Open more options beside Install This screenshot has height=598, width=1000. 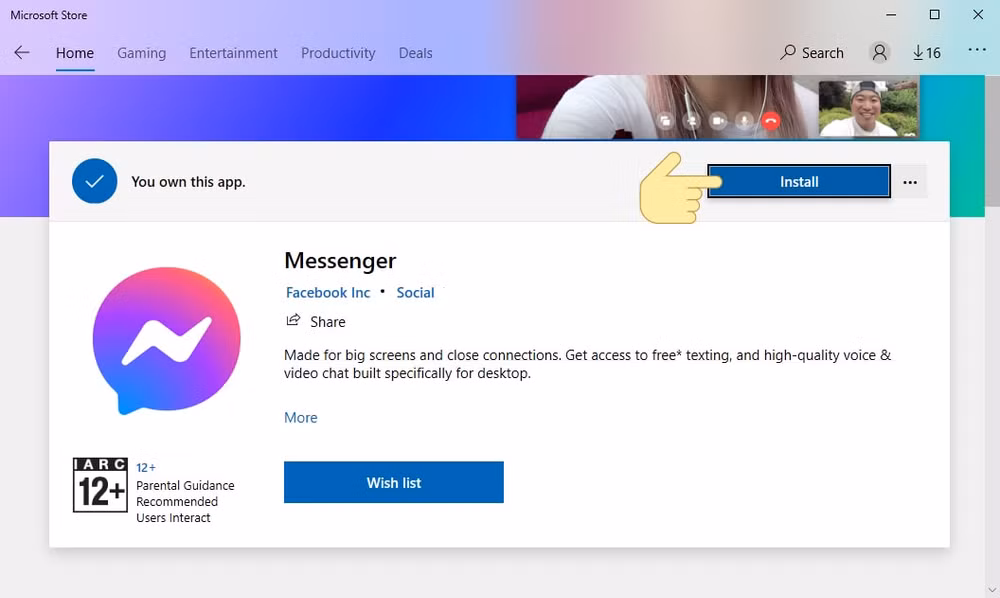click(x=910, y=182)
